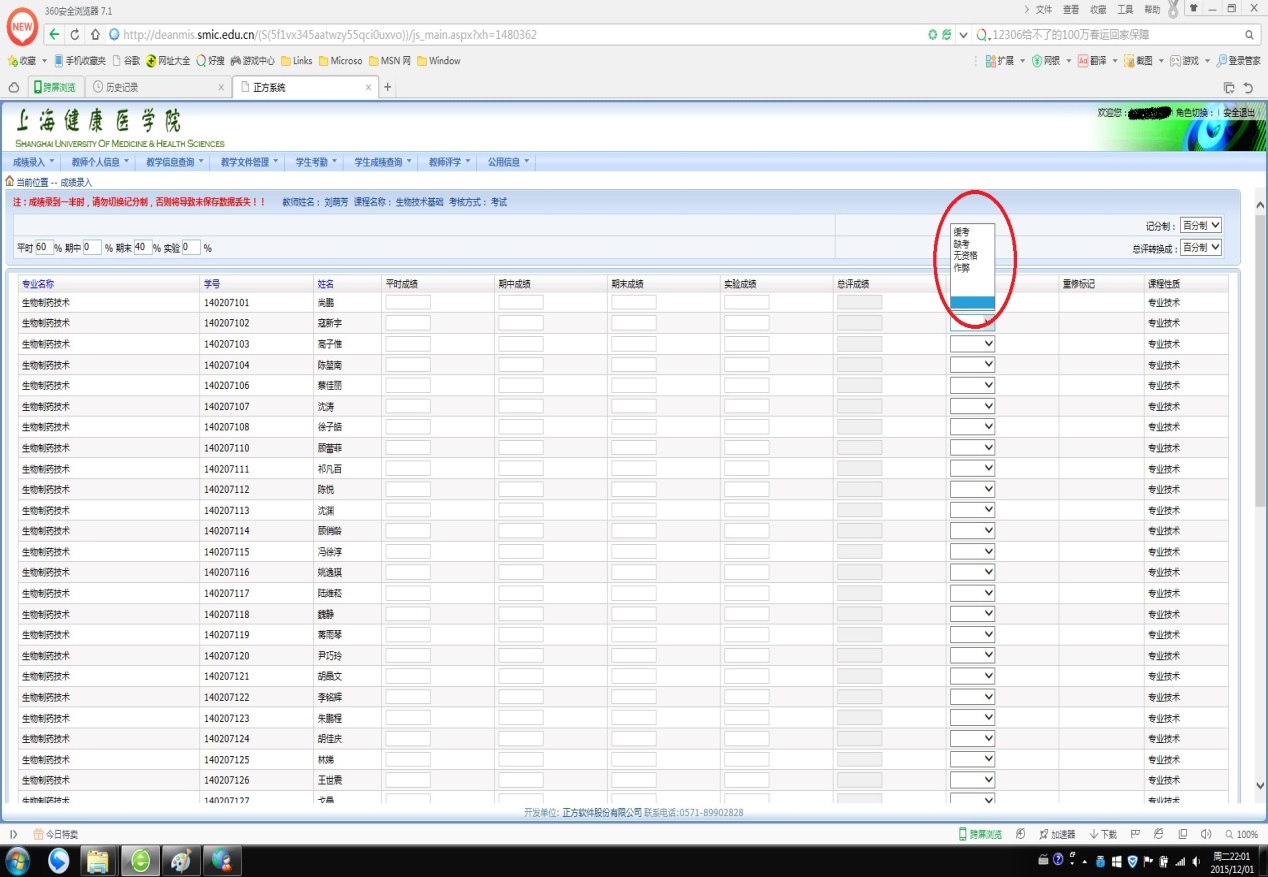1268x877 pixels.
Task: Click the home icon beside 当前位置
Action: pos(10,182)
